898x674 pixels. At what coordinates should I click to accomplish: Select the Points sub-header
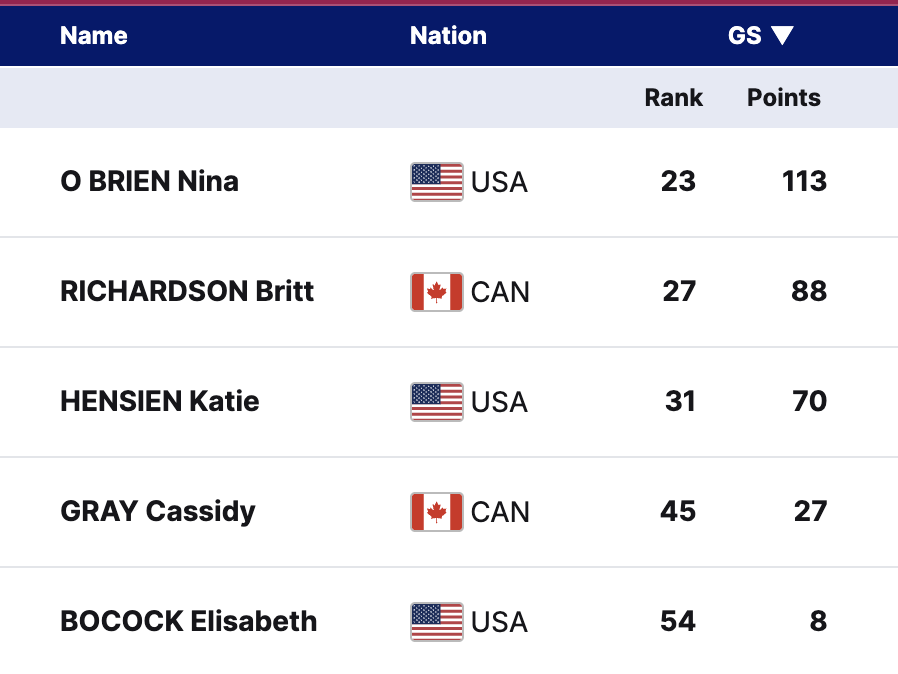[x=784, y=98]
